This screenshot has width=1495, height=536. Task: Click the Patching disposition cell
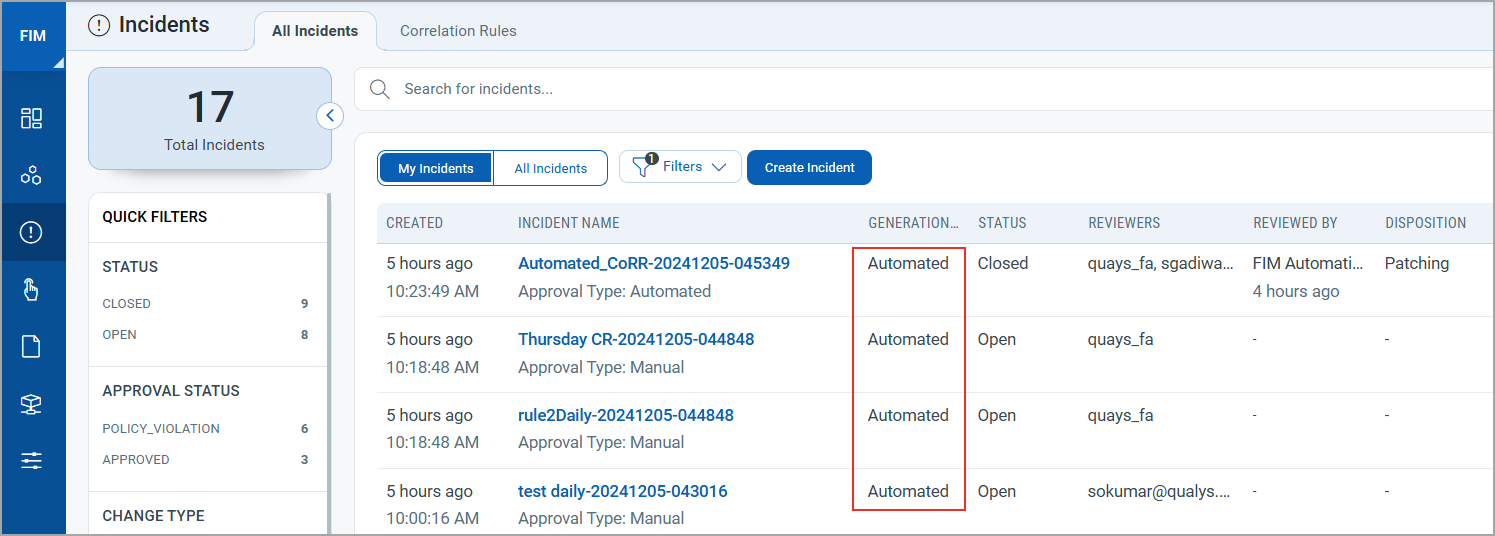[1417, 264]
